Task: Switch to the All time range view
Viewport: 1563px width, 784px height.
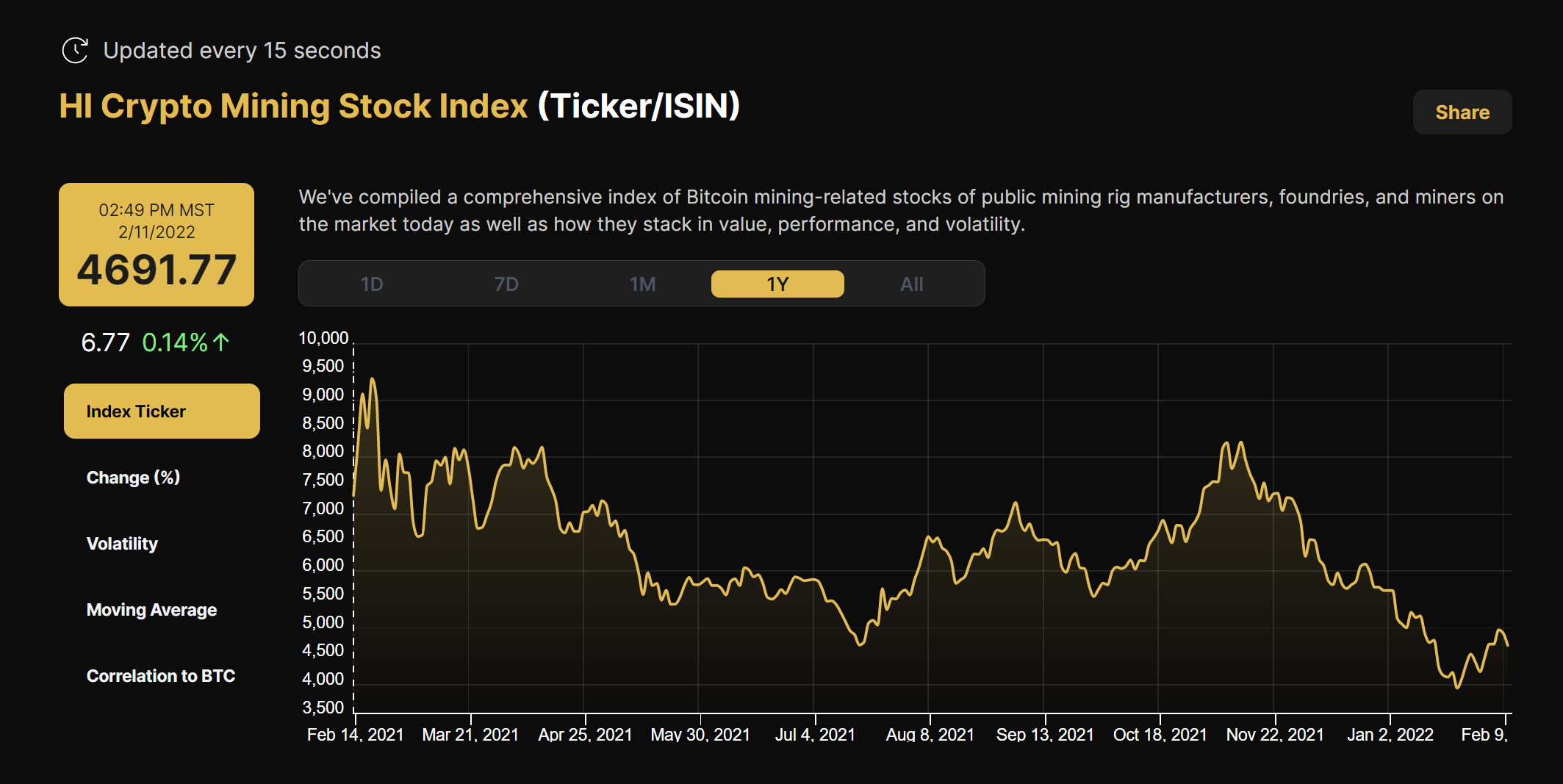Action: (911, 283)
